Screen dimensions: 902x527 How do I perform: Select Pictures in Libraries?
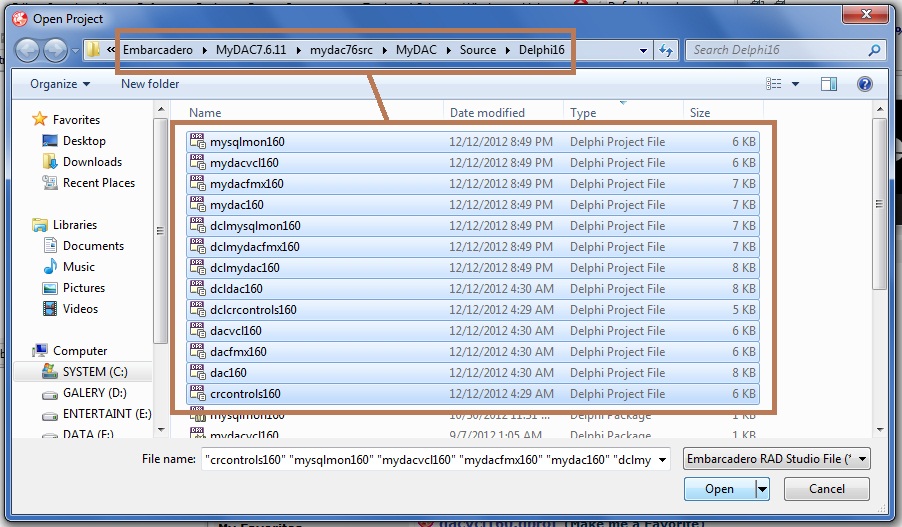74,288
